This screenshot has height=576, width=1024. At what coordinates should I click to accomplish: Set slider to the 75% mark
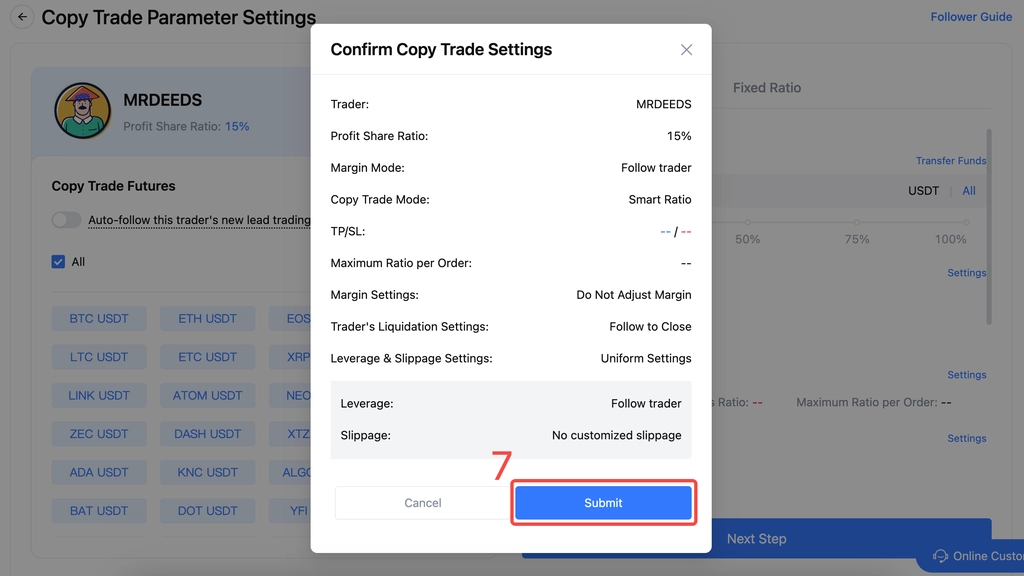tap(856, 223)
